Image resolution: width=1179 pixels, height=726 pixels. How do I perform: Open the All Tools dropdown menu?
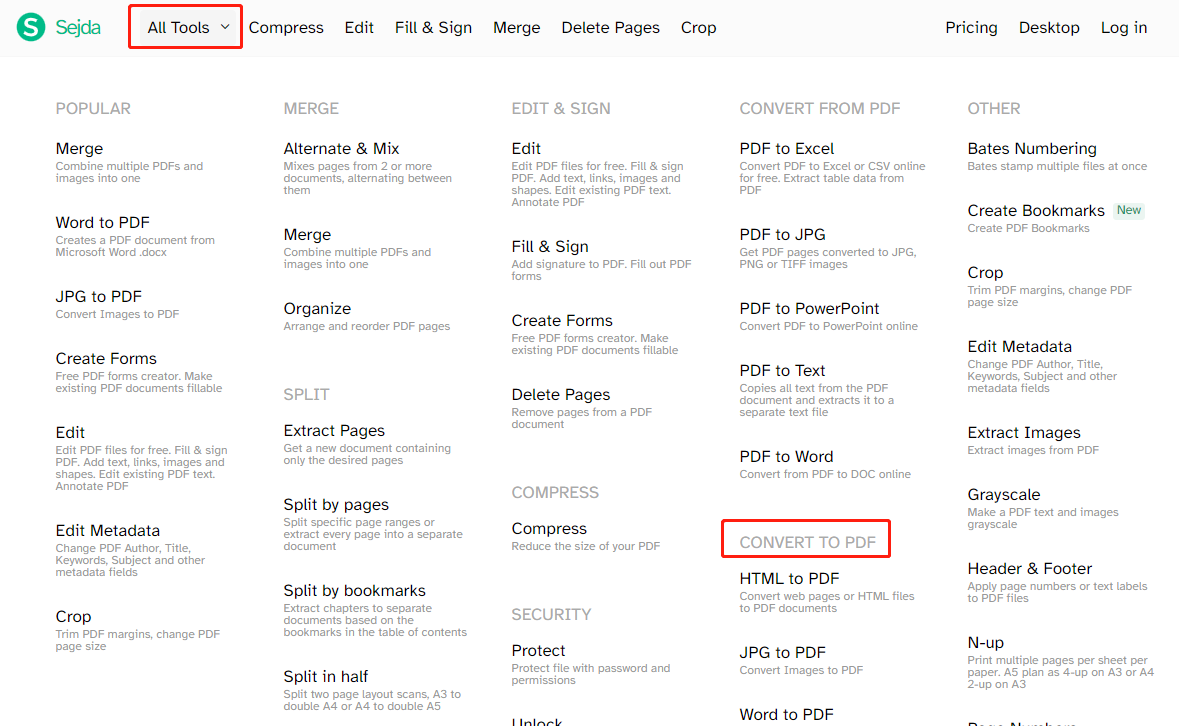(x=188, y=27)
